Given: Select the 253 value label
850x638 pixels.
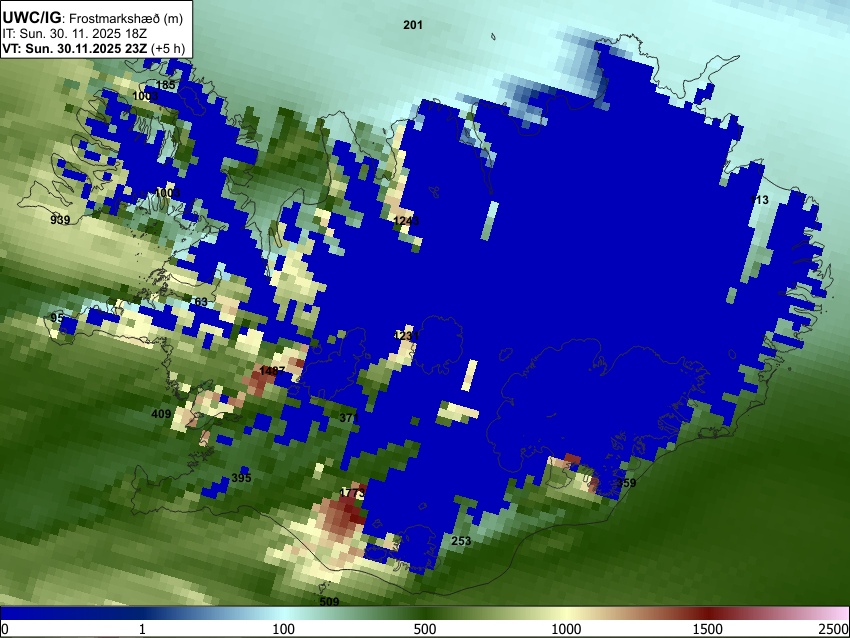Looking at the screenshot, I should (x=461, y=541).
